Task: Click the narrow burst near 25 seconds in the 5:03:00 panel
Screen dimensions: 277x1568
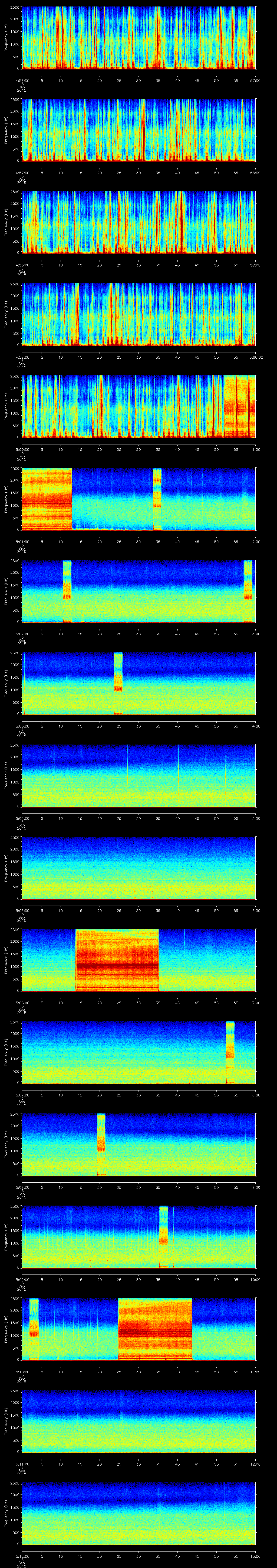Action: tap(118, 682)
